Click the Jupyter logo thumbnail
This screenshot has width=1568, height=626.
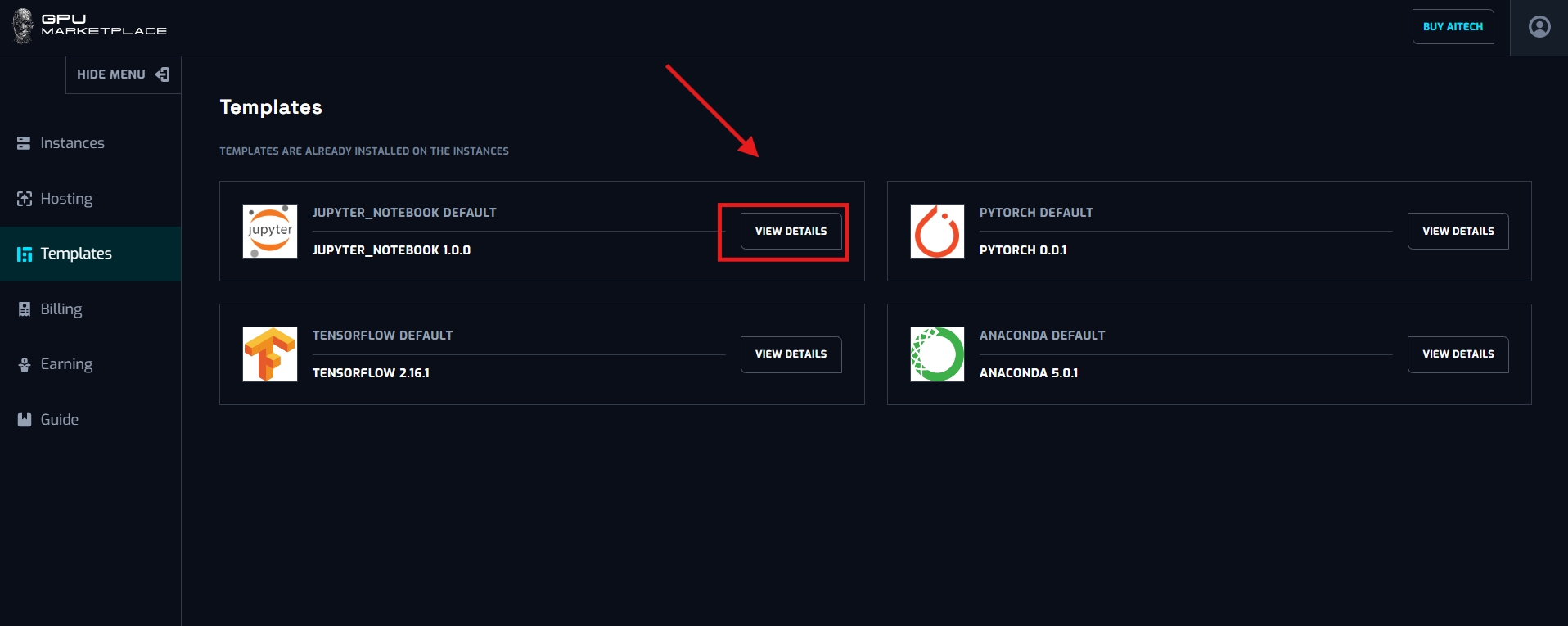pos(270,232)
